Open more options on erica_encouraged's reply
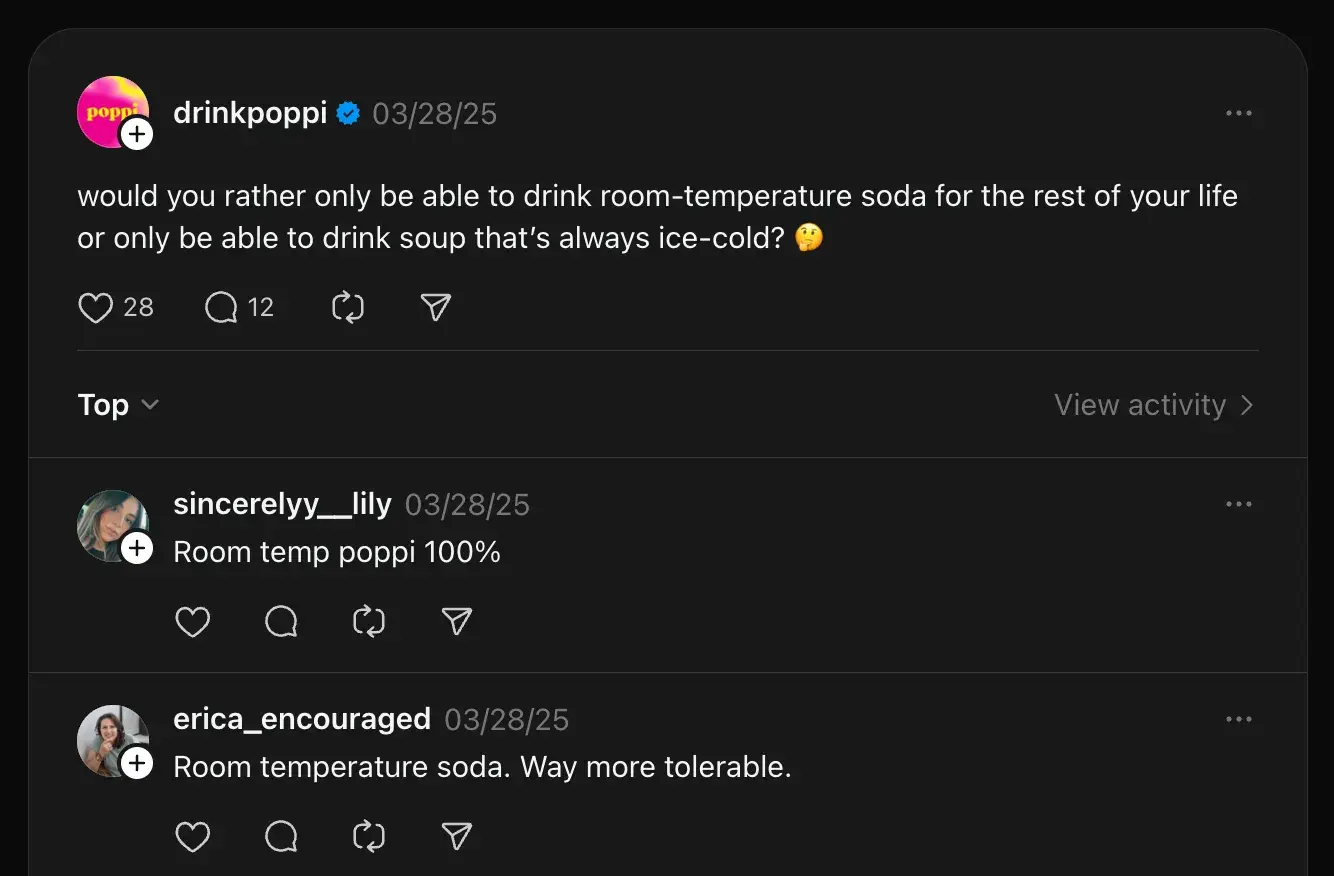This screenshot has width=1334, height=876. [1238, 719]
